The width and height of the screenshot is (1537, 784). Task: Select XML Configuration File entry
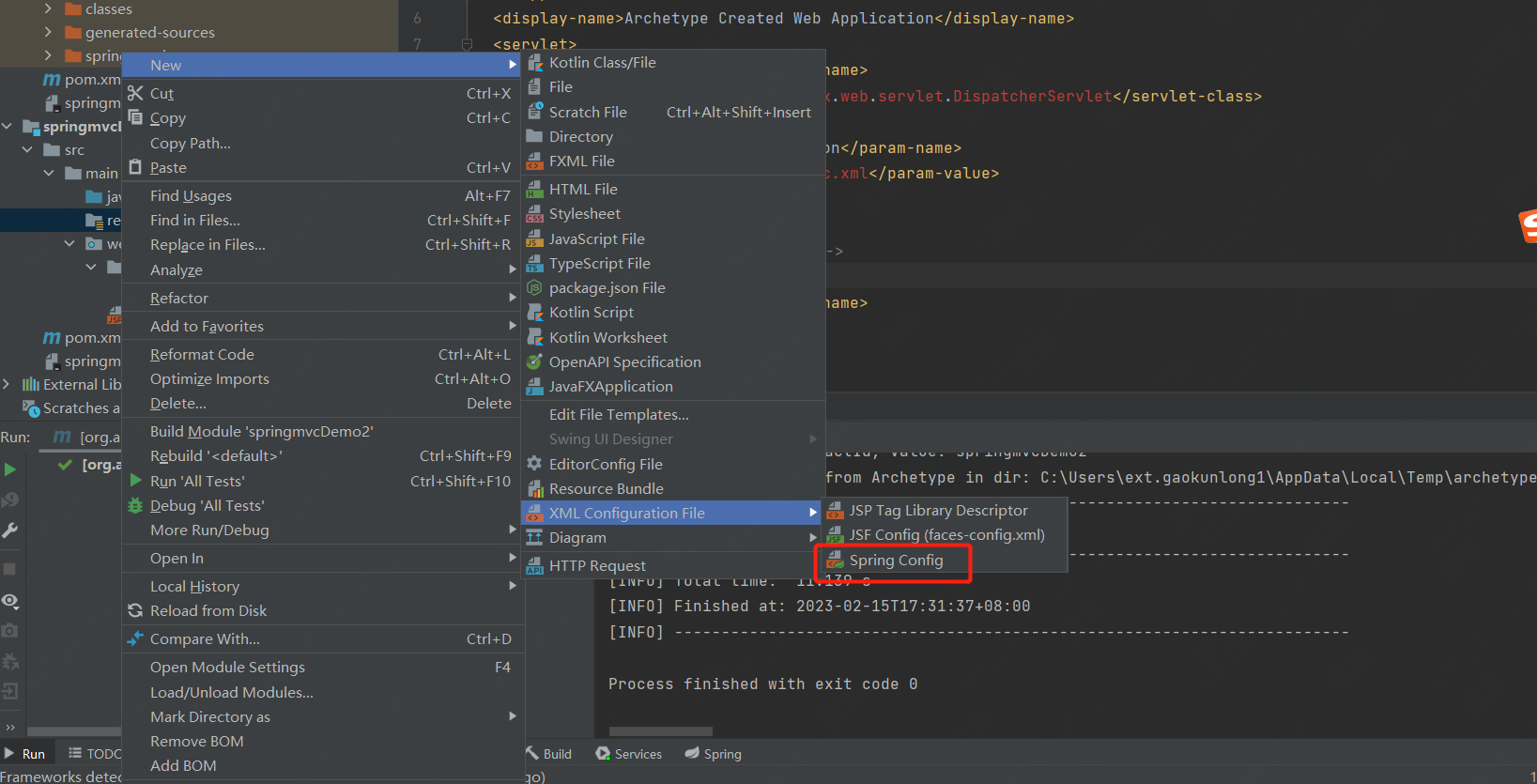[x=673, y=513]
